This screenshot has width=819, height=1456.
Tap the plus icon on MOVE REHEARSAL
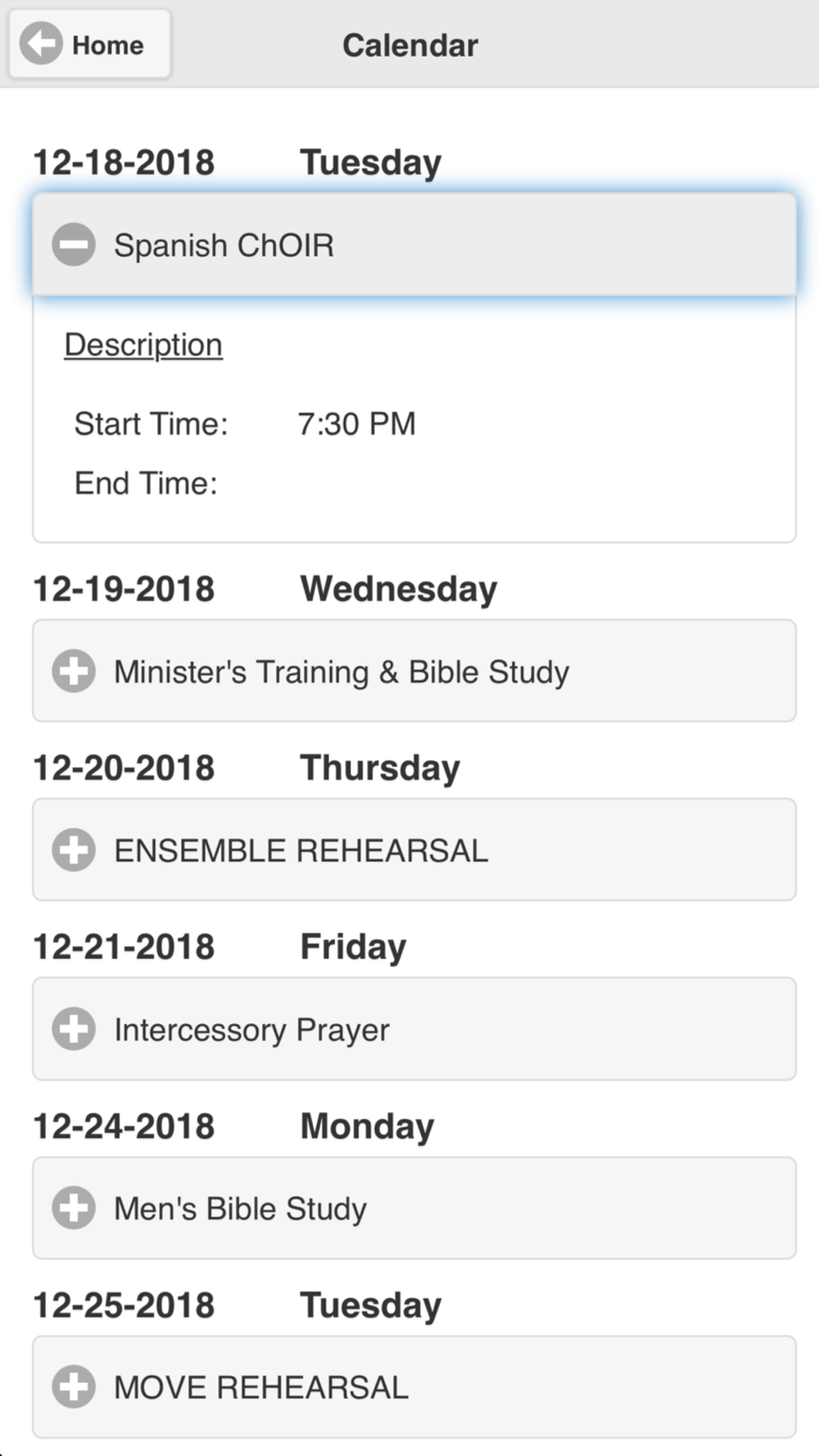click(74, 1386)
